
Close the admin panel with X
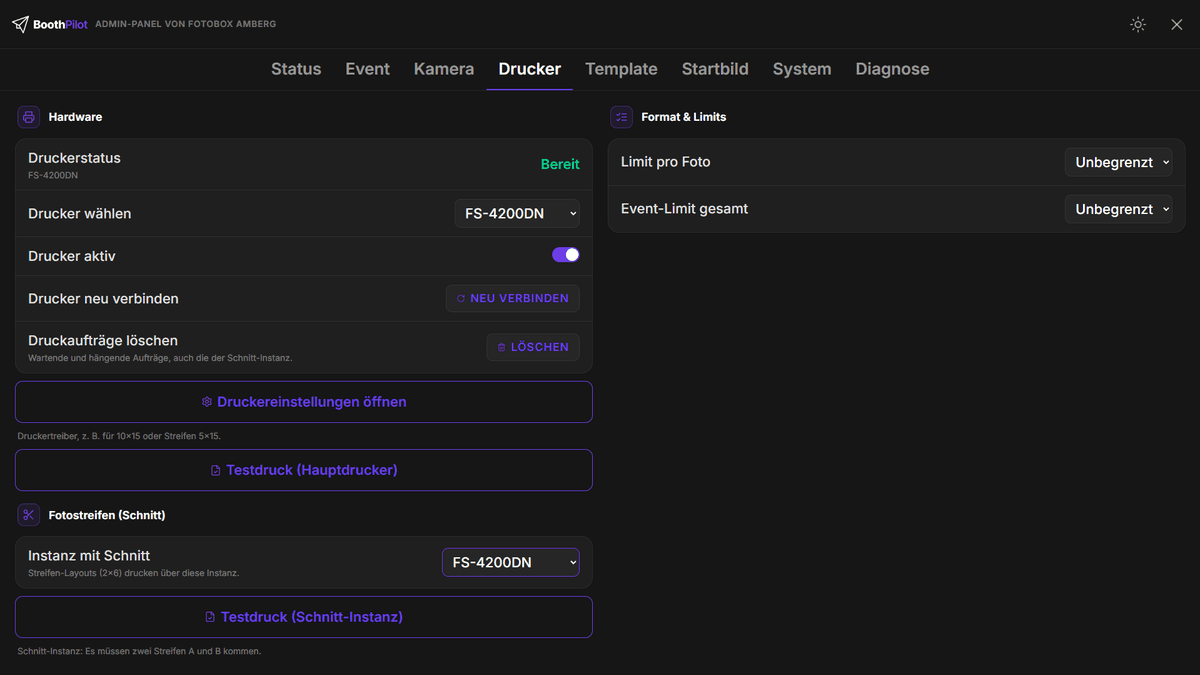tap(1177, 24)
